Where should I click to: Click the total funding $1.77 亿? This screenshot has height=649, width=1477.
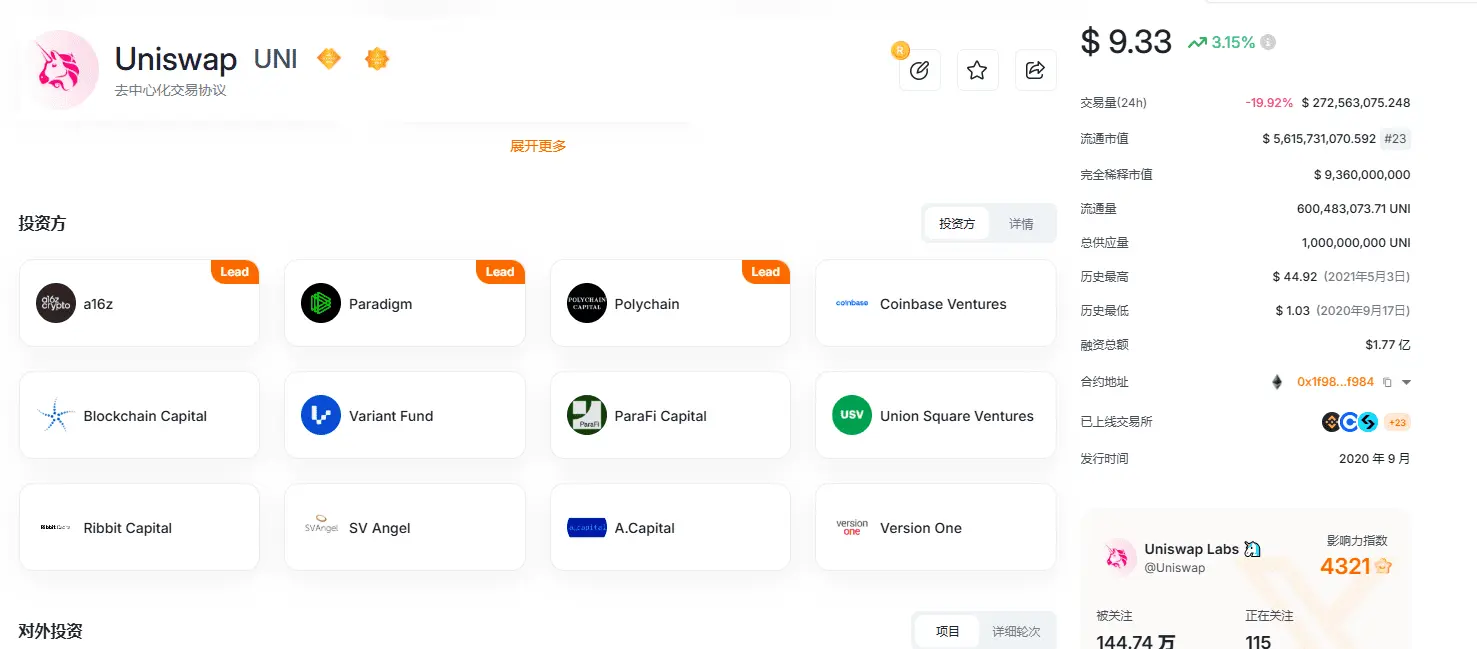1388,345
